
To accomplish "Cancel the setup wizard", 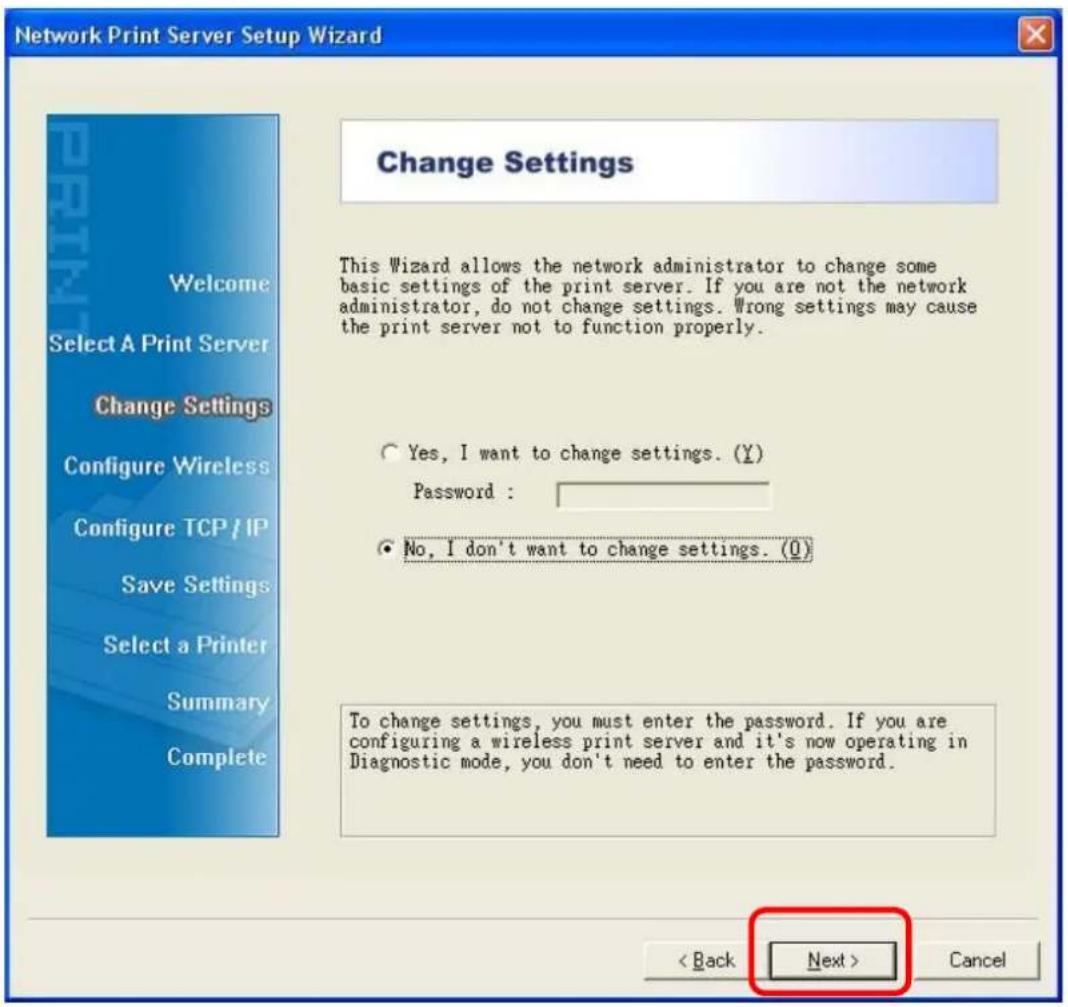I will (x=975, y=961).
